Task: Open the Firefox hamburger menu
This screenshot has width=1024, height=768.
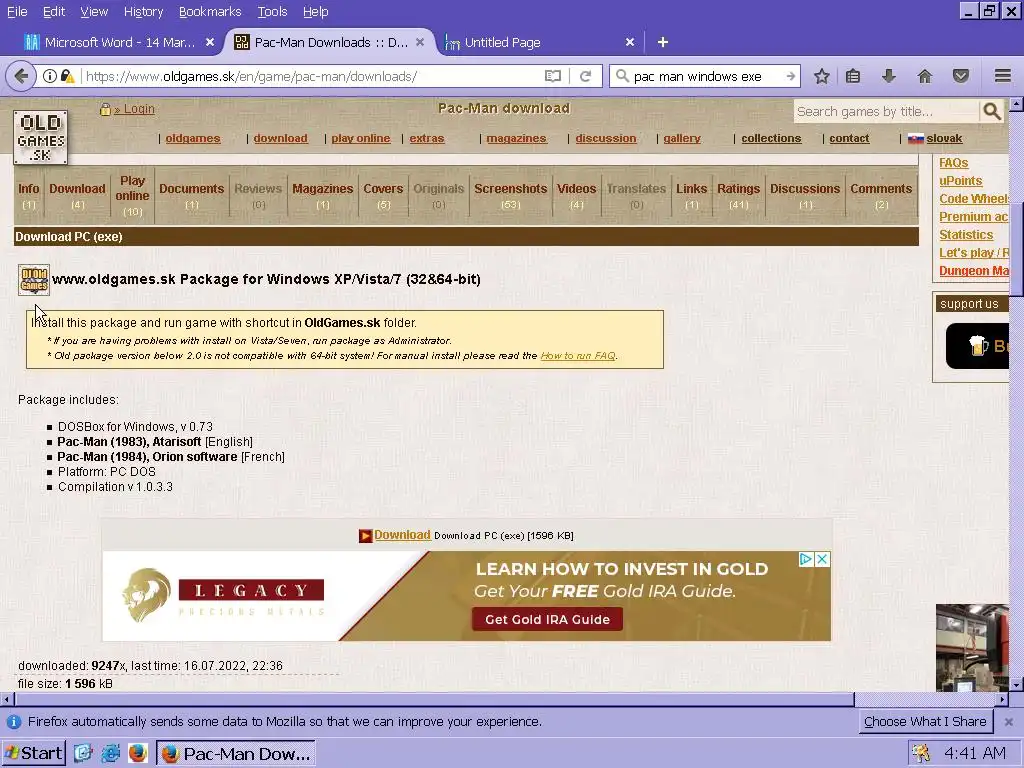Action: point(1002,76)
